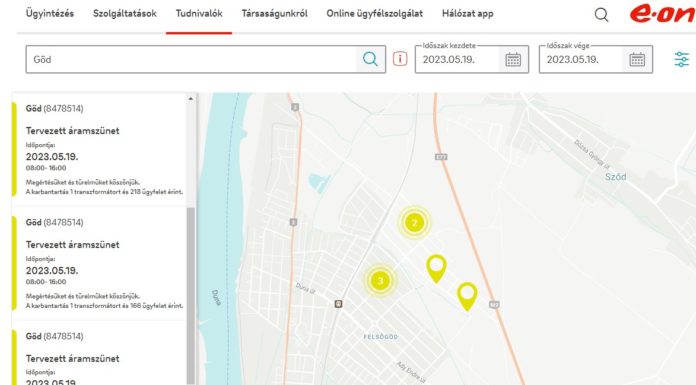This screenshot has width=696, height=385.
Task: Open Online ügyfélszolgálat menu
Action: (x=375, y=14)
